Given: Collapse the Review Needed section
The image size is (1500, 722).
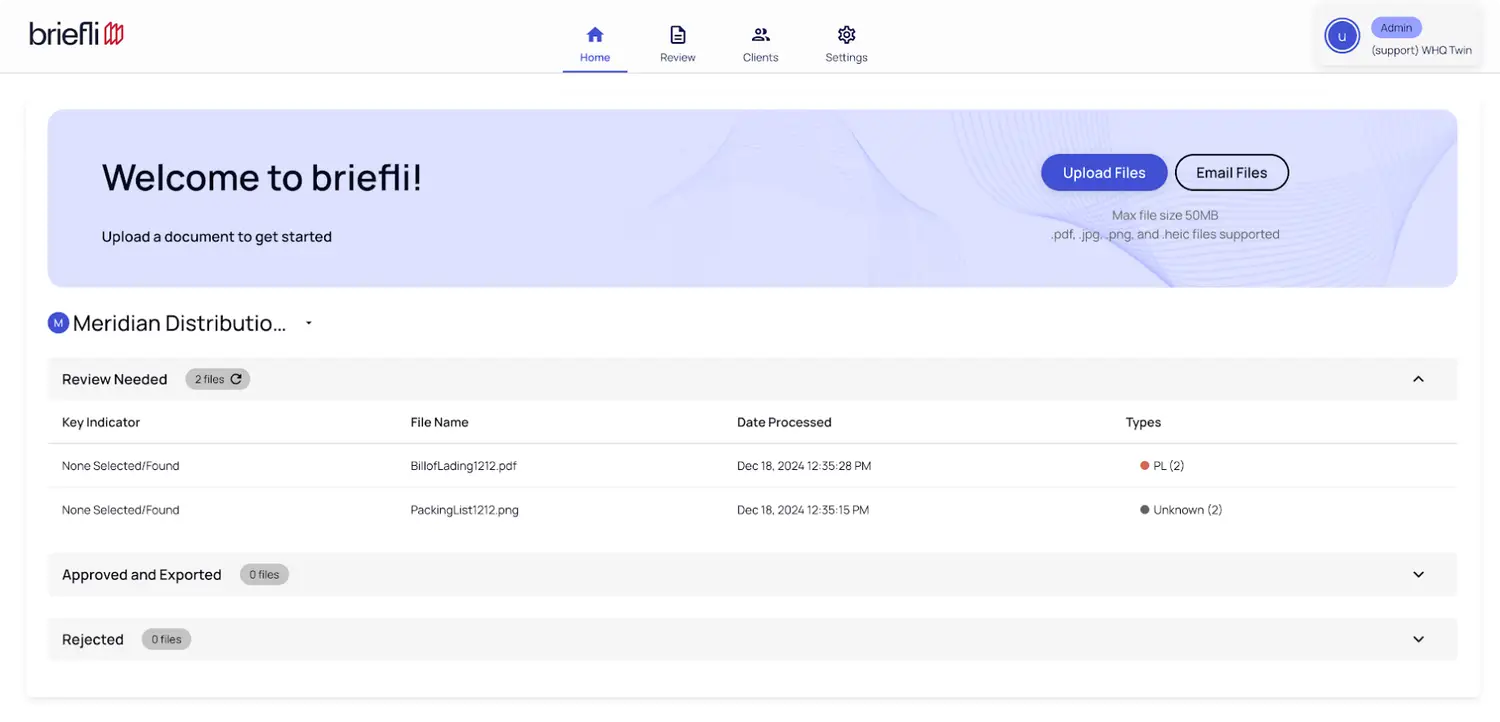Looking at the screenshot, I should click(1418, 379).
